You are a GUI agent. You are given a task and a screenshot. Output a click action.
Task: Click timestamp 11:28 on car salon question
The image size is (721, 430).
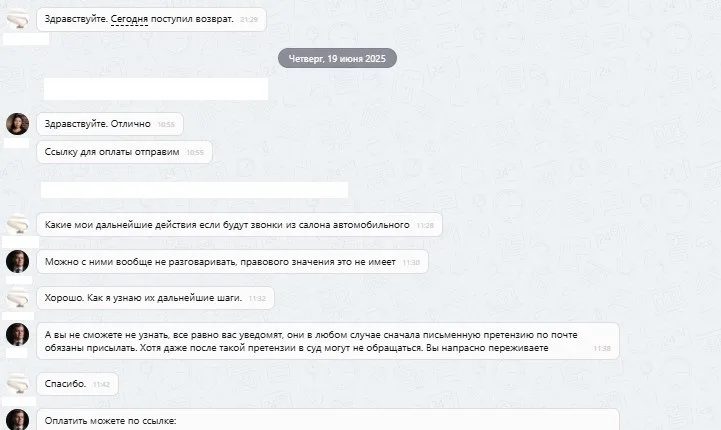tap(425, 225)
